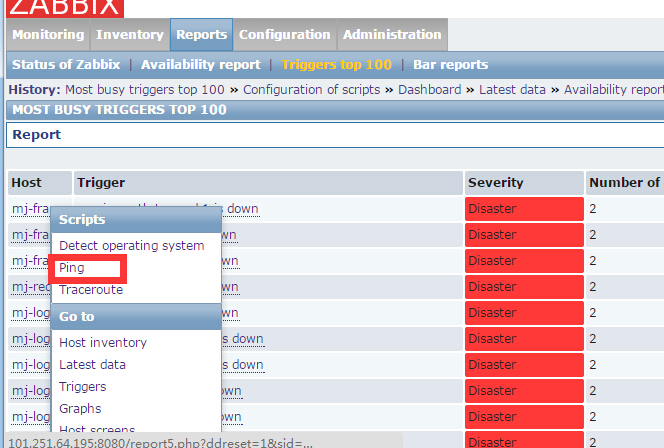Go to Status of Zabbix submenu

click(x=66, y=64)
